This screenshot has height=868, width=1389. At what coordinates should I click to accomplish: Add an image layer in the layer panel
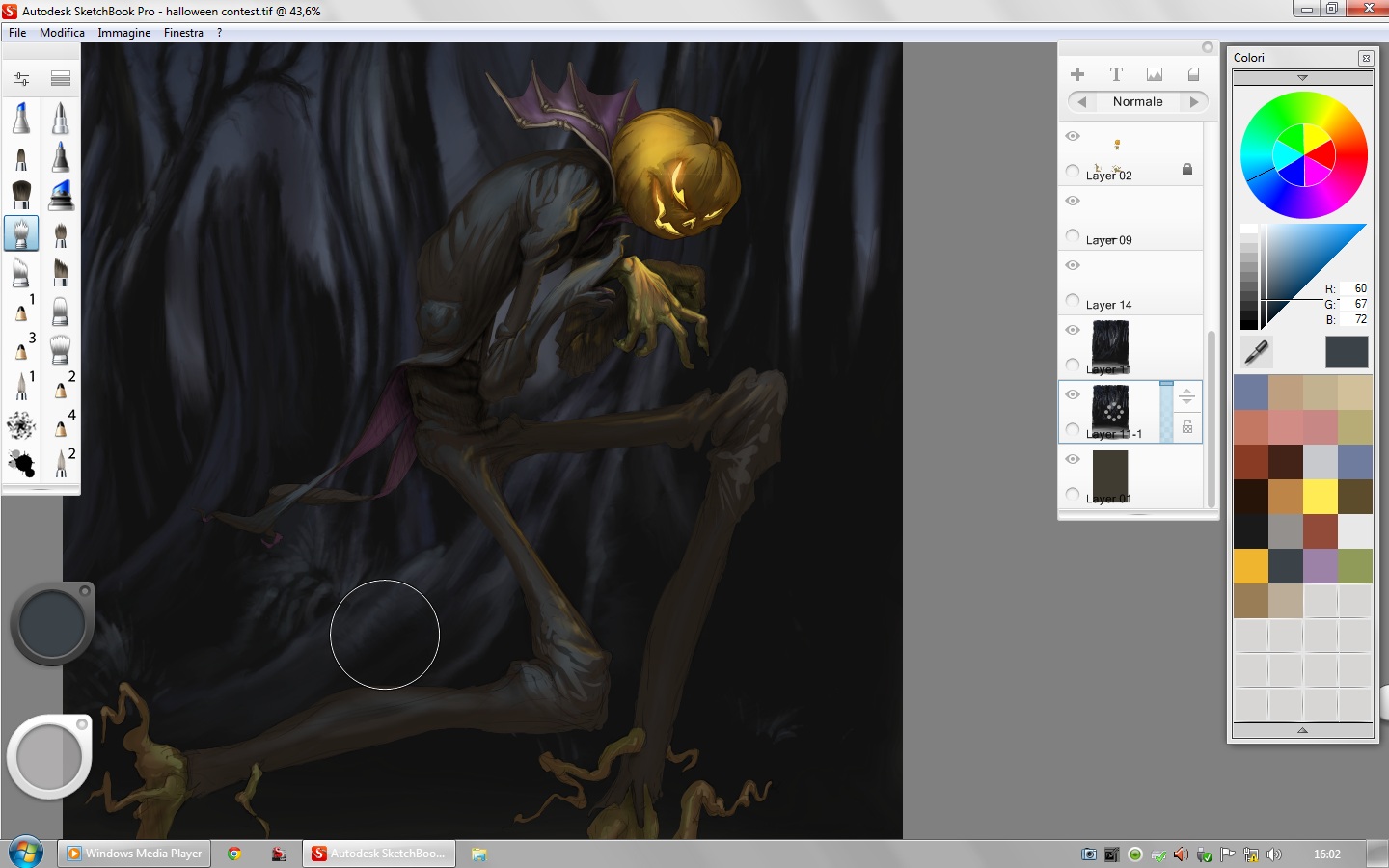click(1155, 74)
